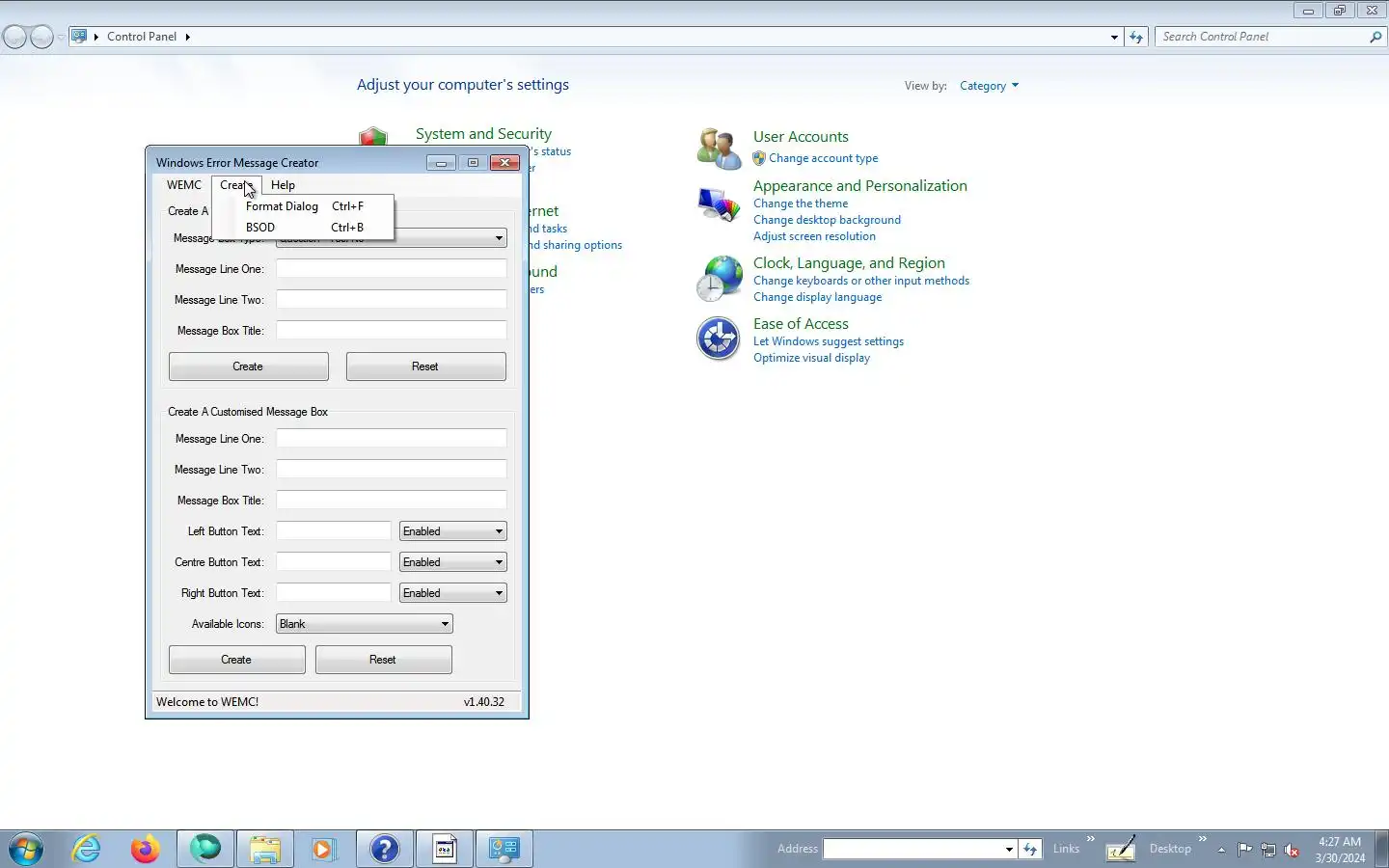Open Adjust screen resolution link
The image size is (1389, 868).
814,236
